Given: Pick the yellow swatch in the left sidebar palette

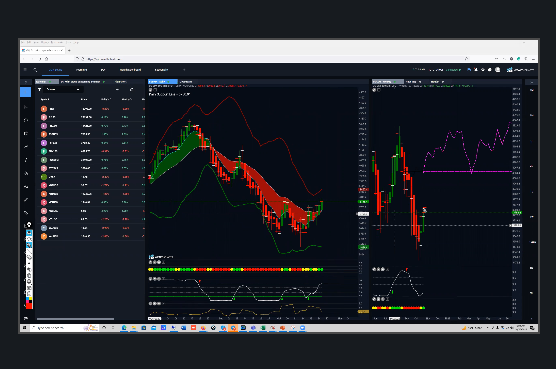Looking at the screenshot, I should 30,299.
